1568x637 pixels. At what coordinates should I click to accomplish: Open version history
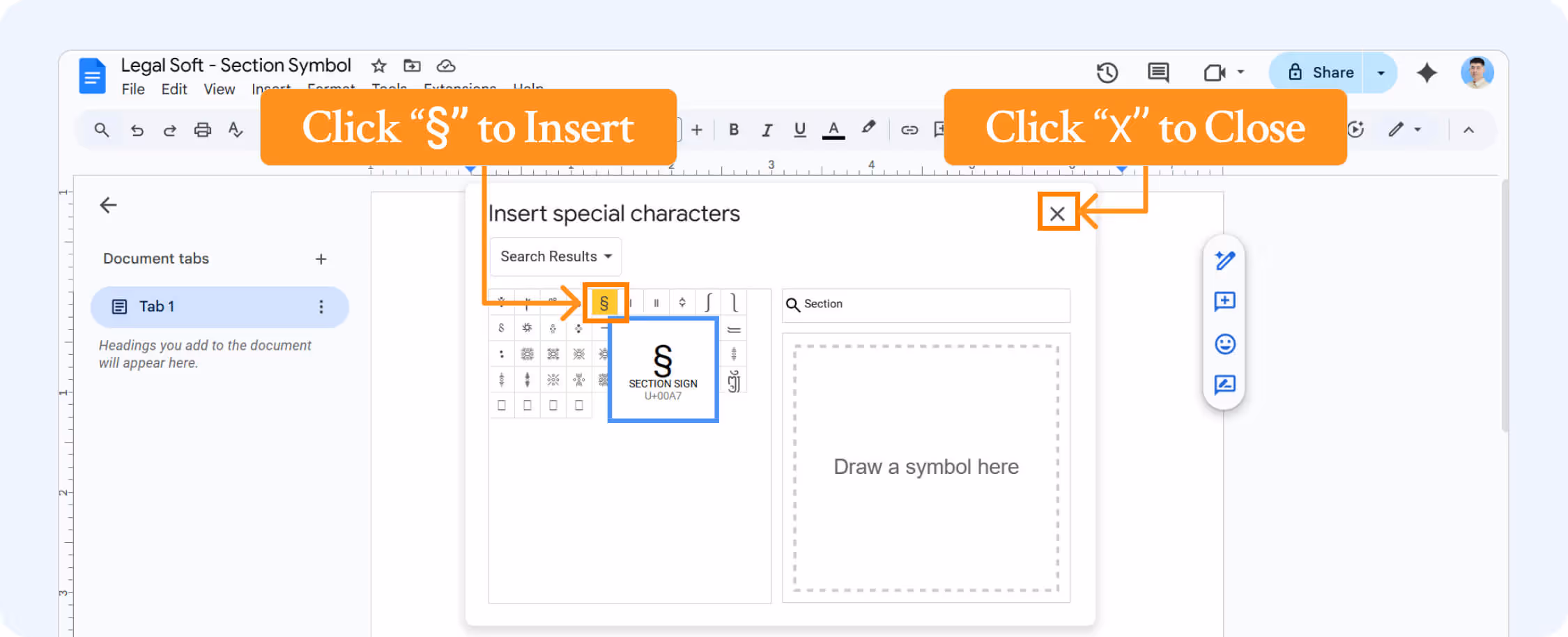(1107, 72)
